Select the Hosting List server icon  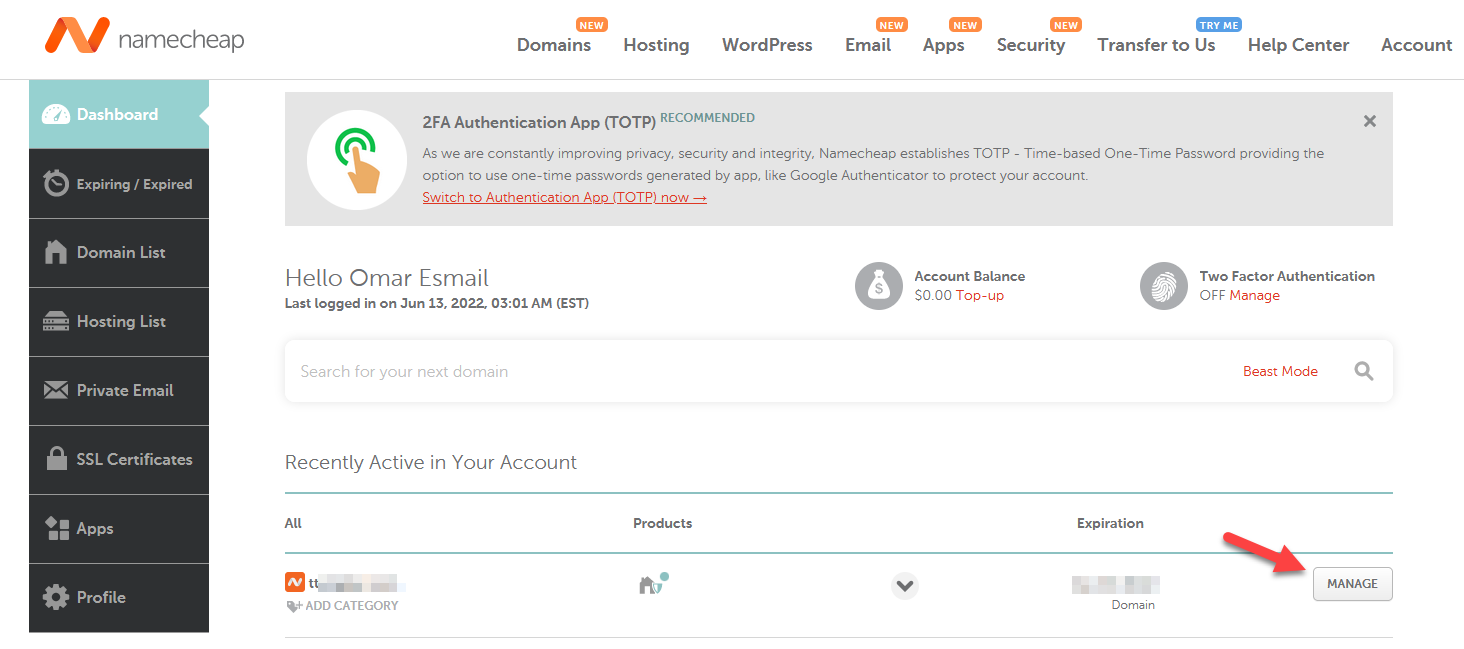click(x=56, y=321)
